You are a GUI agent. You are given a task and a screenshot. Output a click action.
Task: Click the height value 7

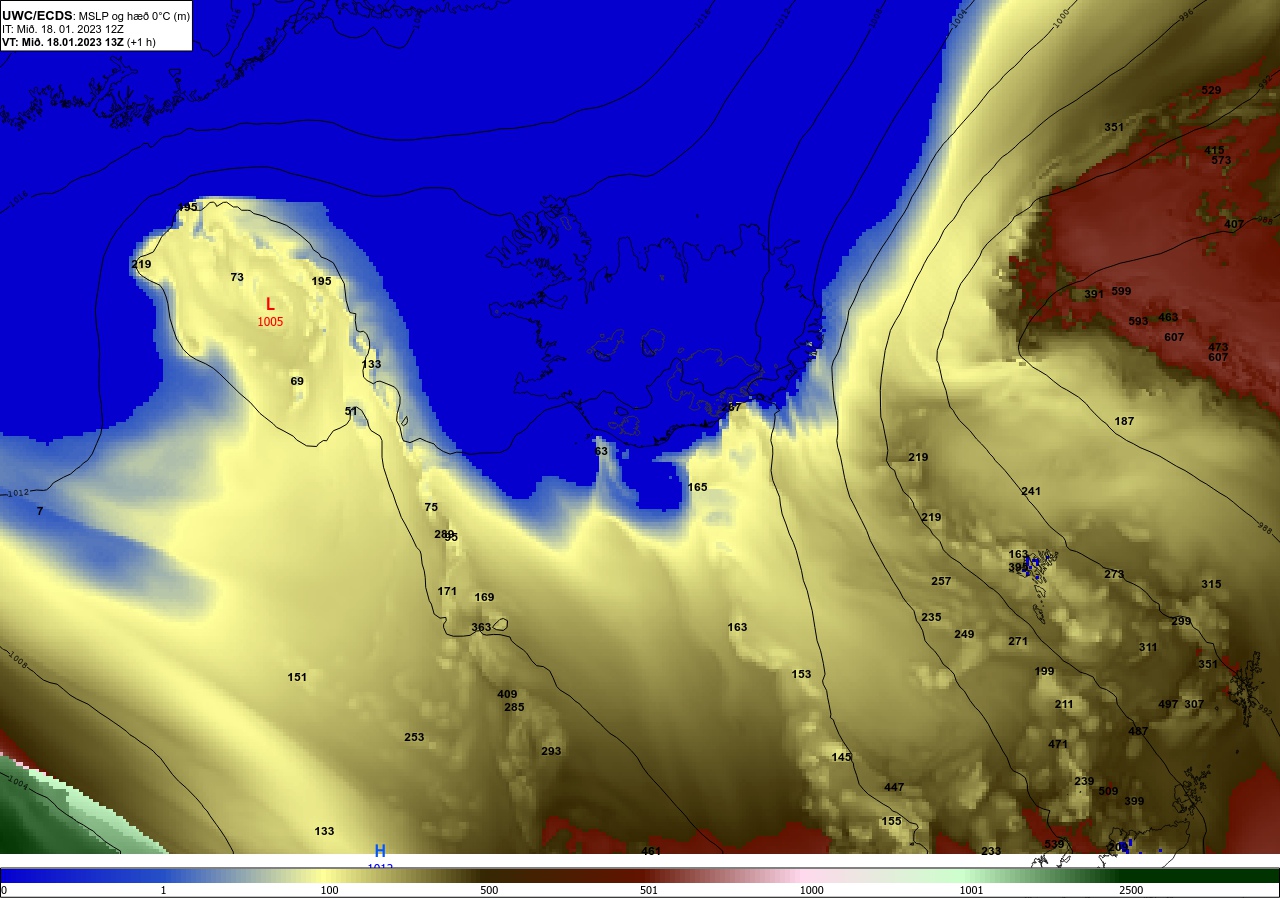click(x=40, y=512)
